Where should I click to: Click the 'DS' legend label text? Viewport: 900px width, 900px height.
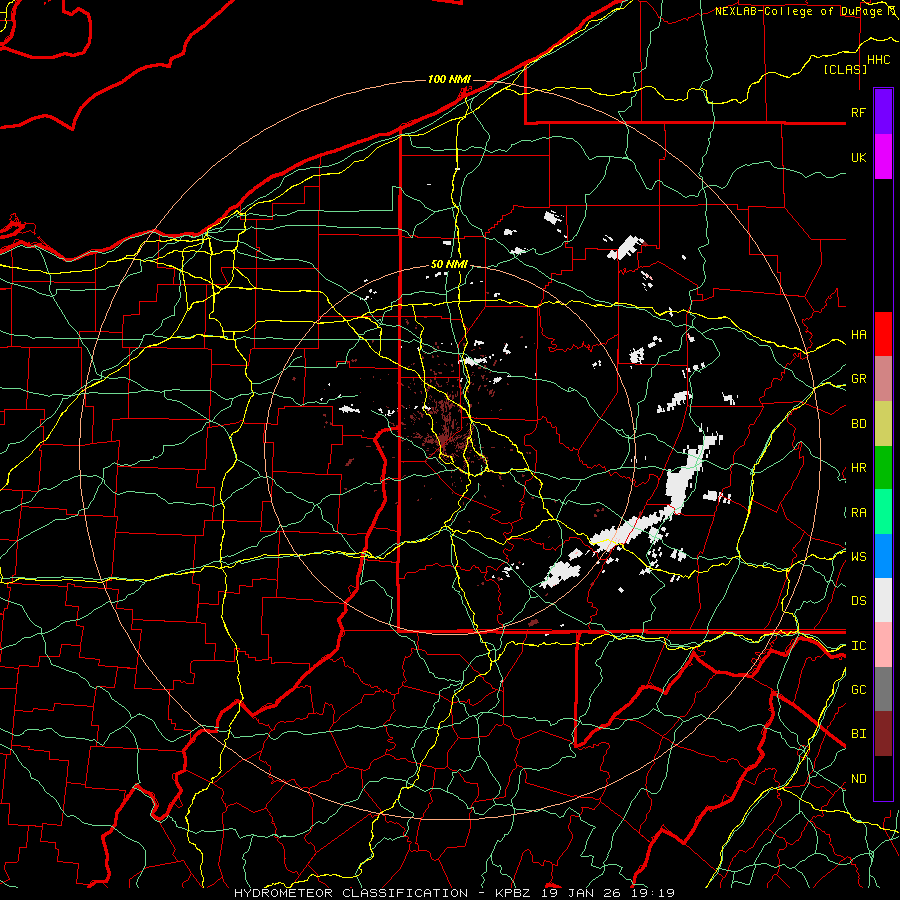pyautogui.click(x=858, y=601)
